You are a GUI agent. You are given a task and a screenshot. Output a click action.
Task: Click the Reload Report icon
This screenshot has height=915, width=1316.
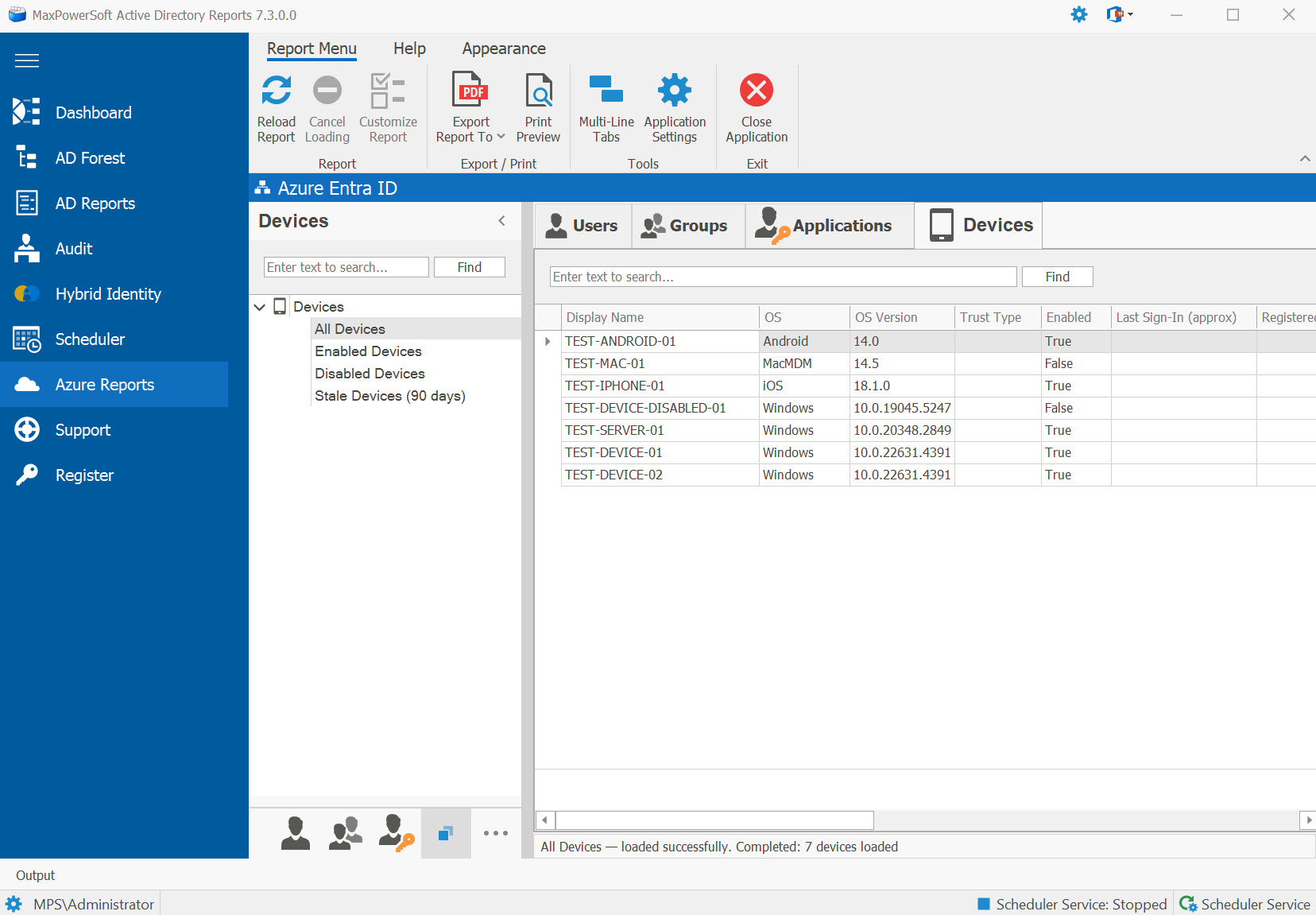point(277,91)
